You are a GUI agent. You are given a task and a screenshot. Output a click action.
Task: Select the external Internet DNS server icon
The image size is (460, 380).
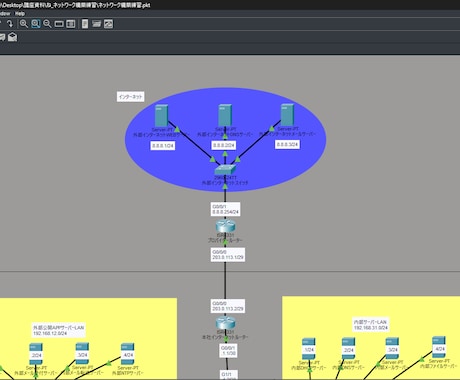click(x=225, y=115)
